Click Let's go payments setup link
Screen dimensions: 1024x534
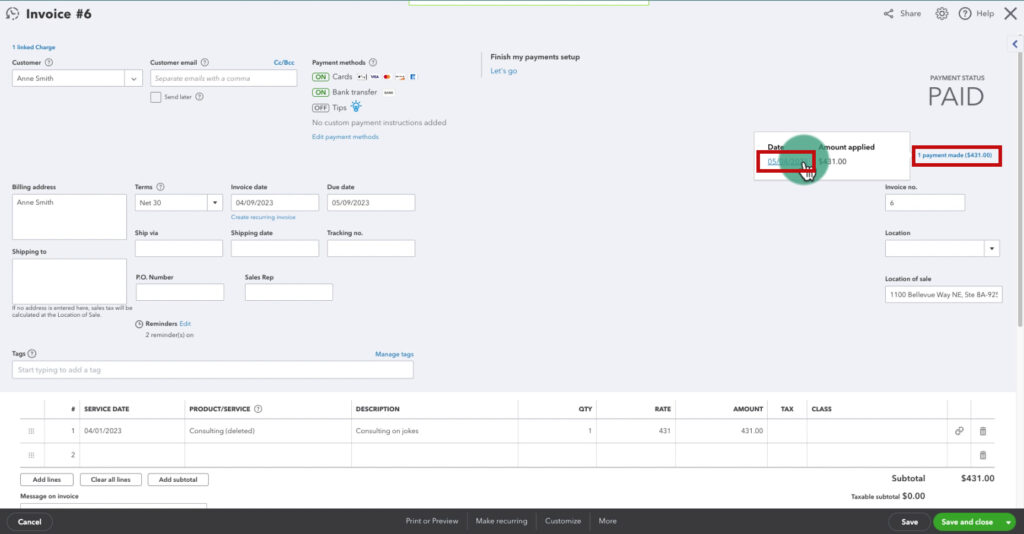[x=504, y=71]
